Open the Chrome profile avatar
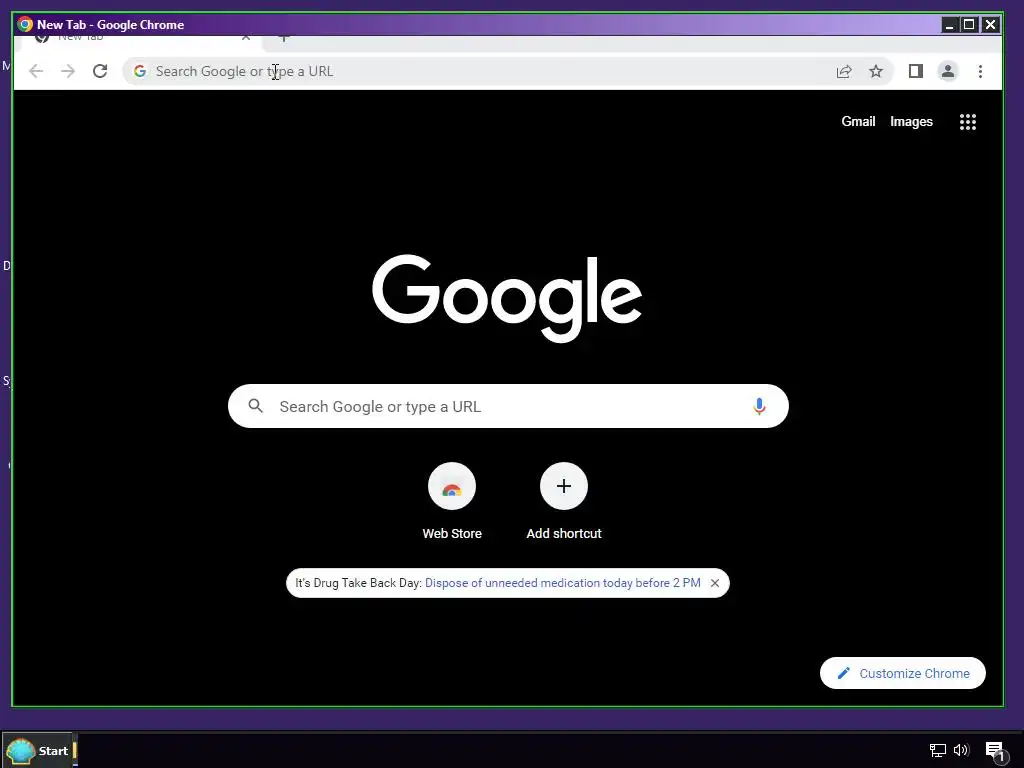 [x=948, y=71]
